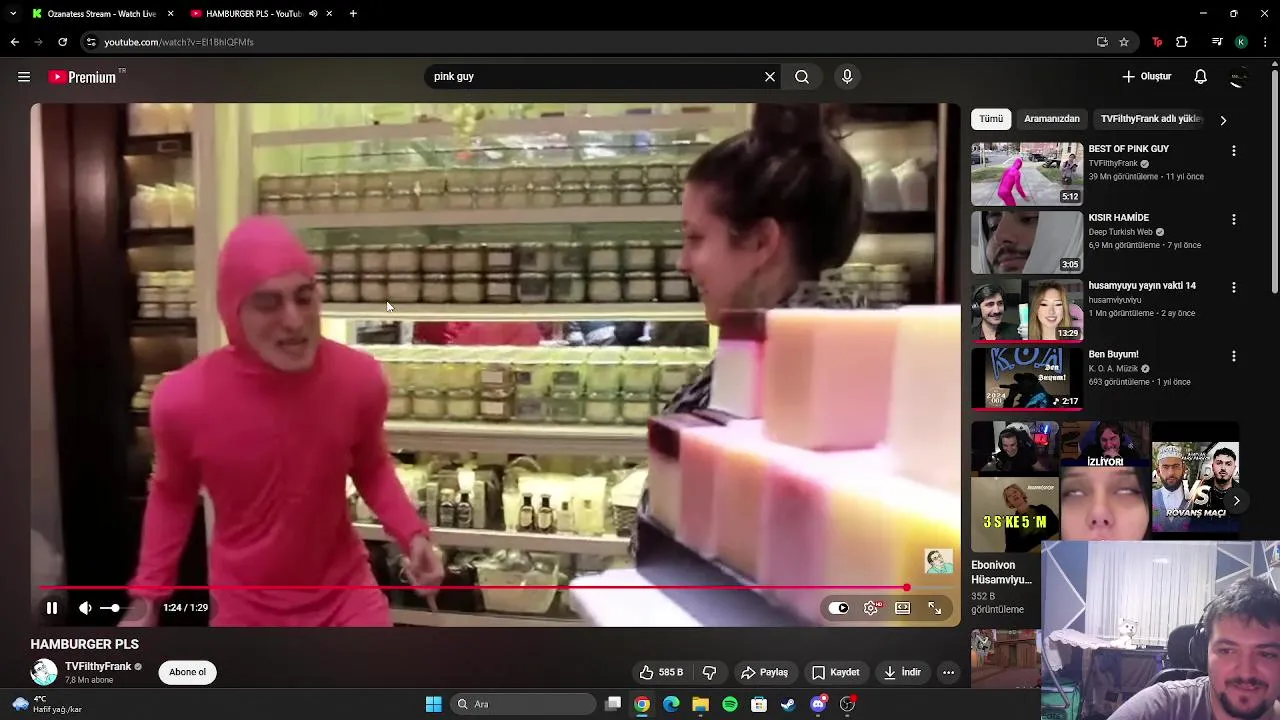Screen dimensions: 1280x720
Task: Install app icon in address bar
Action: tap(1102, 42)
